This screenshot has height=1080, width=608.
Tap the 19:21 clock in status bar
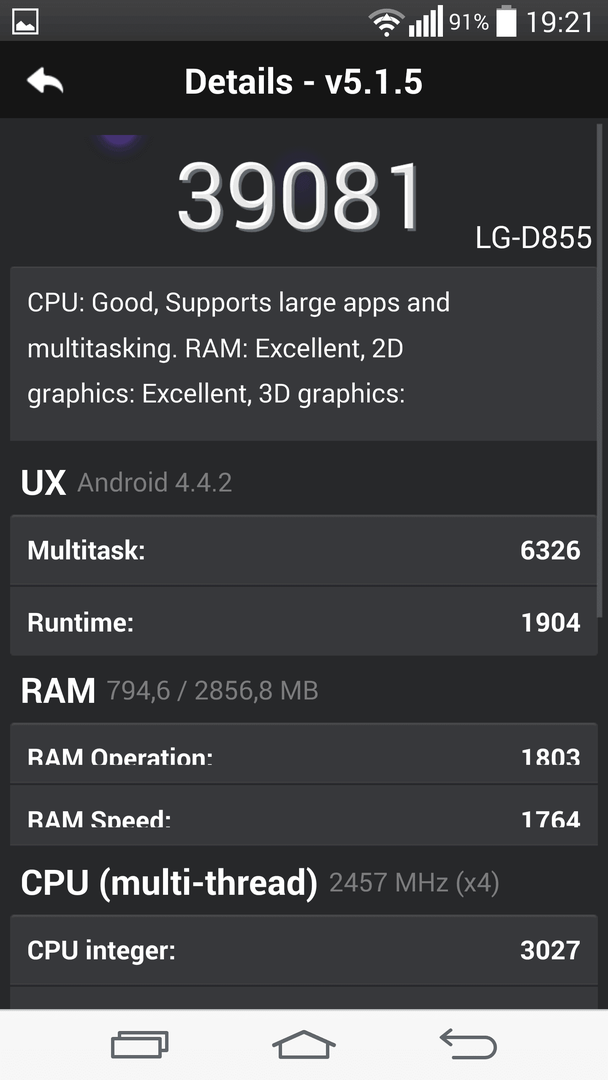(560, 22)
